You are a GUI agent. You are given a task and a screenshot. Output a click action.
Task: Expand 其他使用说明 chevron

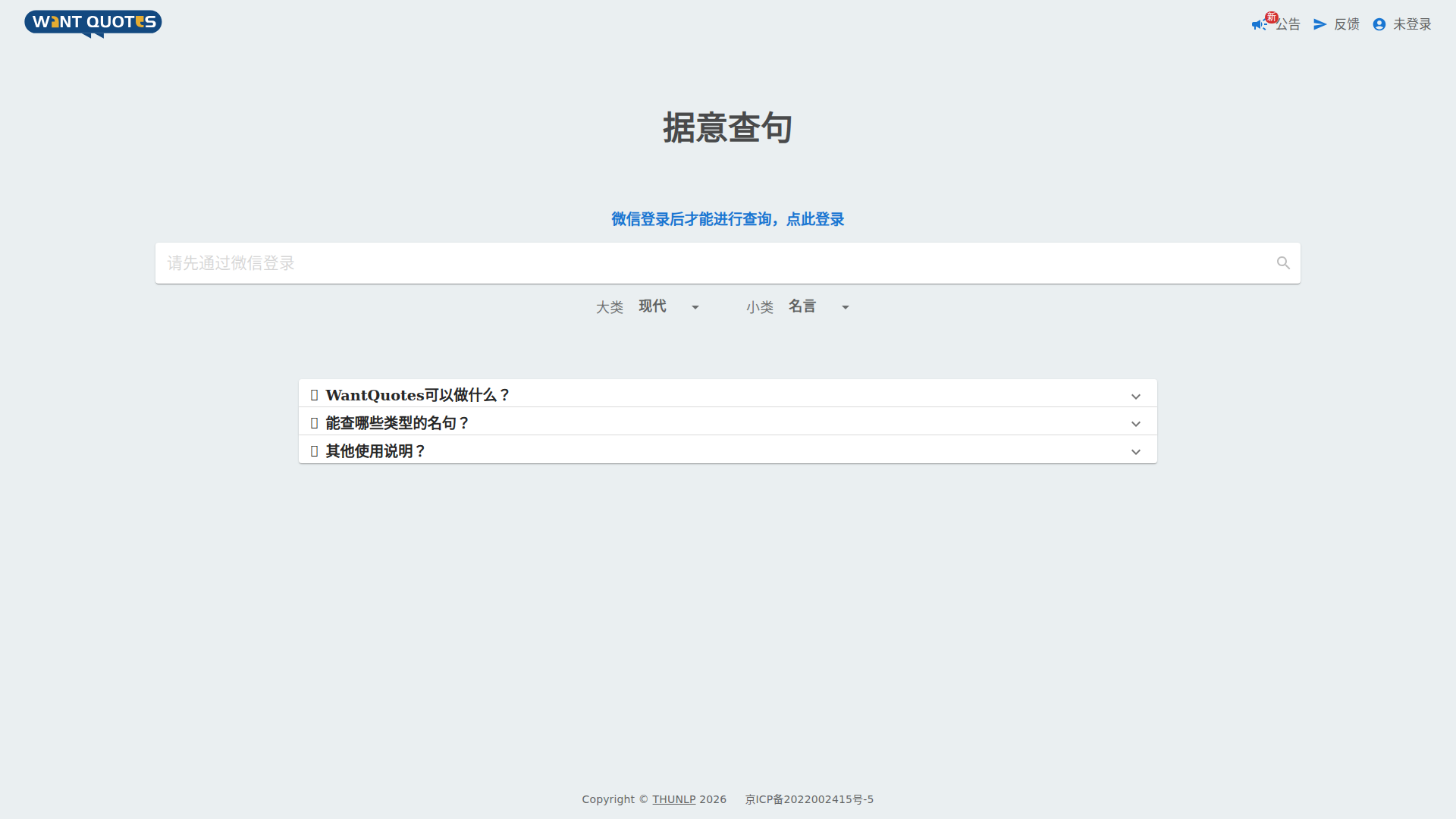pos(1136,452)
